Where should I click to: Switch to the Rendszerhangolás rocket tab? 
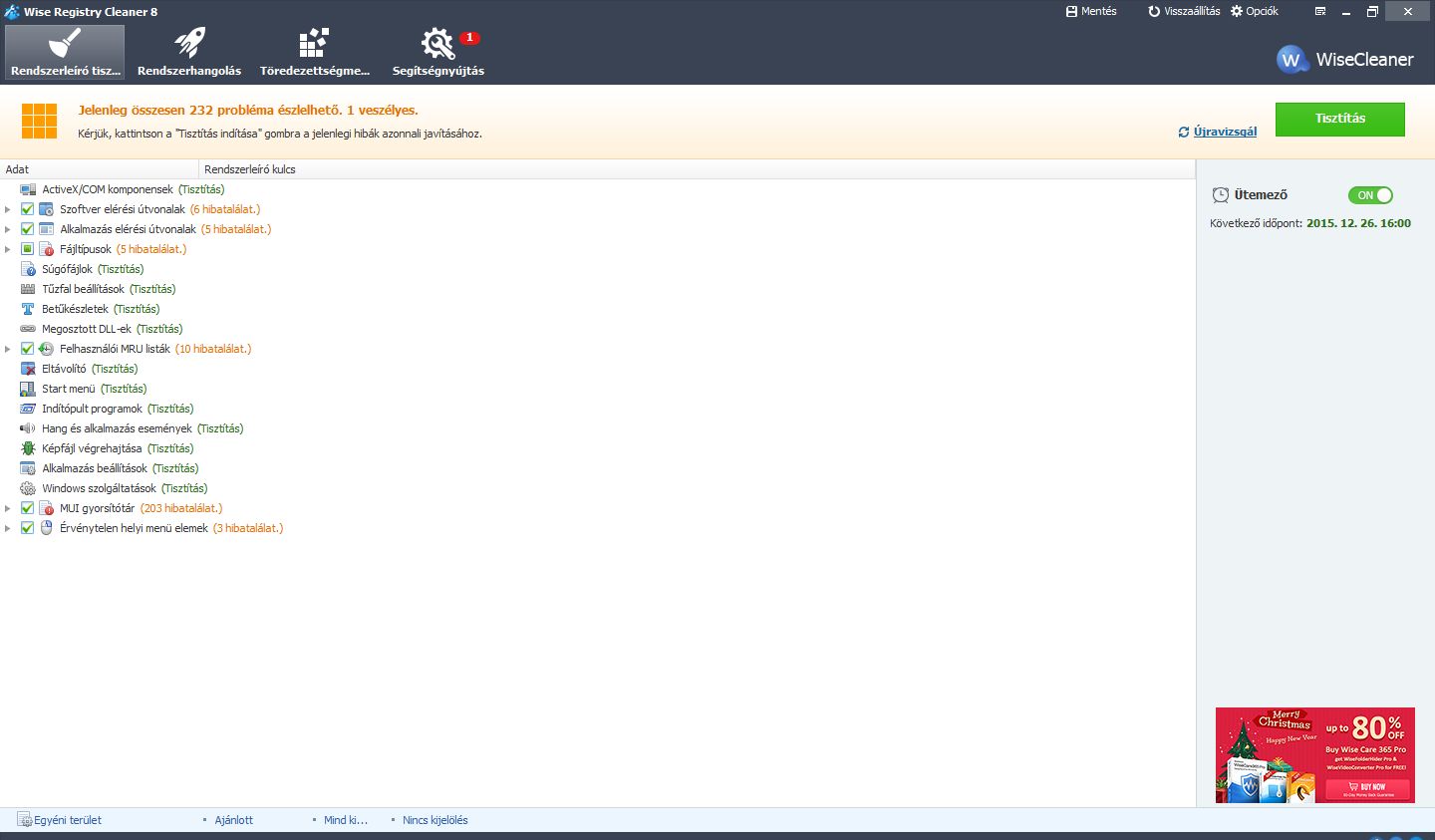coord(189,52)
